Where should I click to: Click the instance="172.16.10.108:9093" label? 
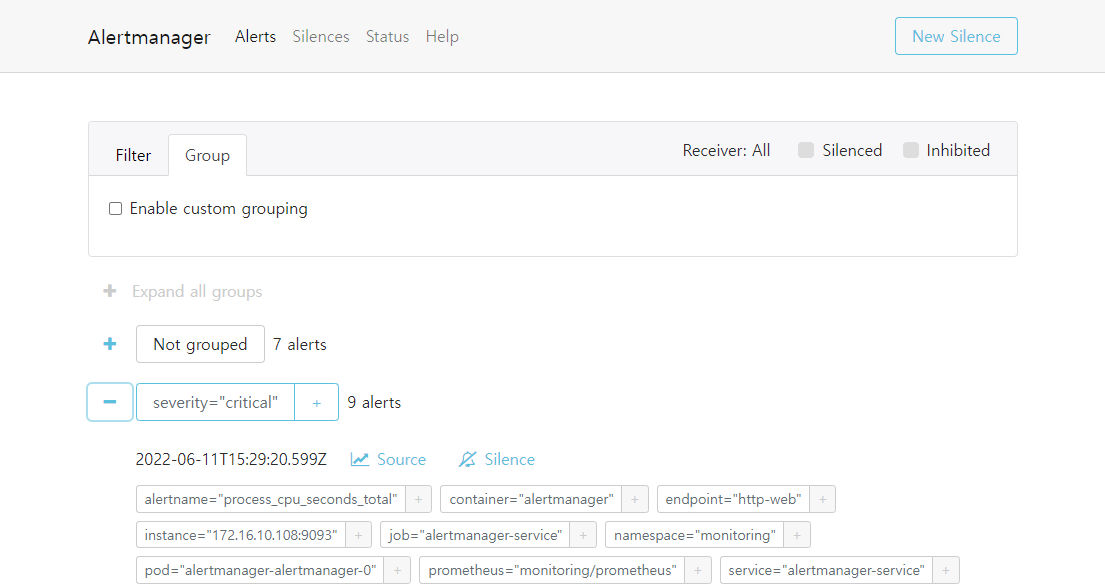(240, 535)
